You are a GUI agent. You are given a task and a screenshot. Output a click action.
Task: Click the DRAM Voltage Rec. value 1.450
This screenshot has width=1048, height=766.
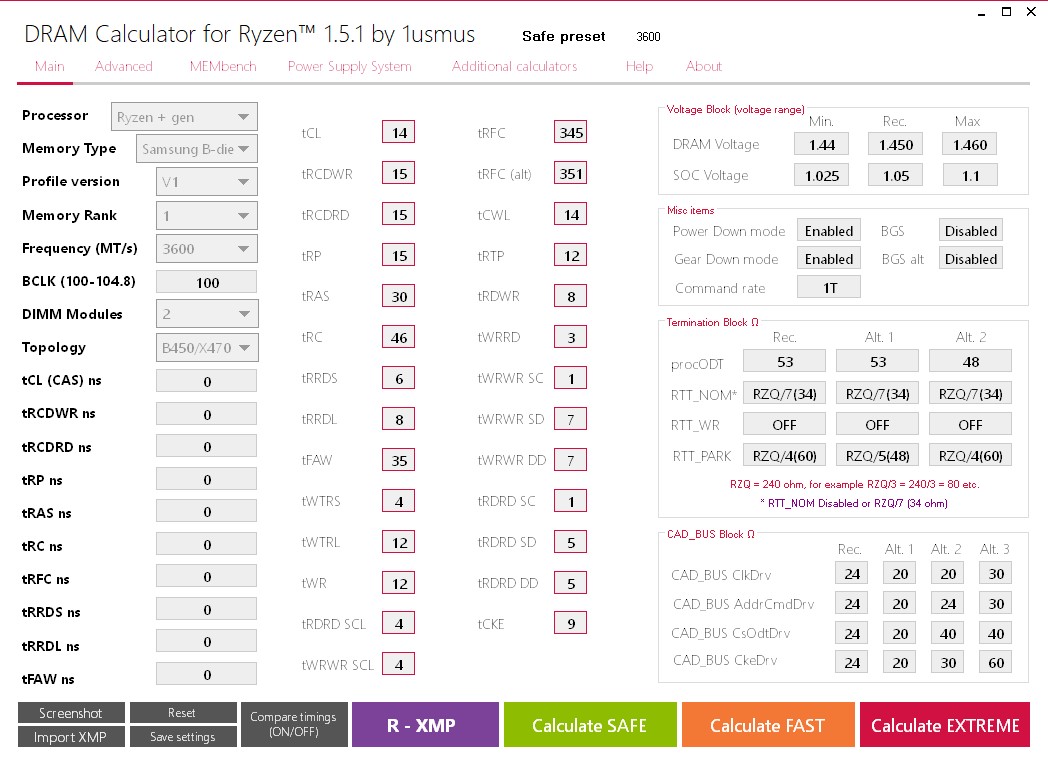[x=896, y=144]
